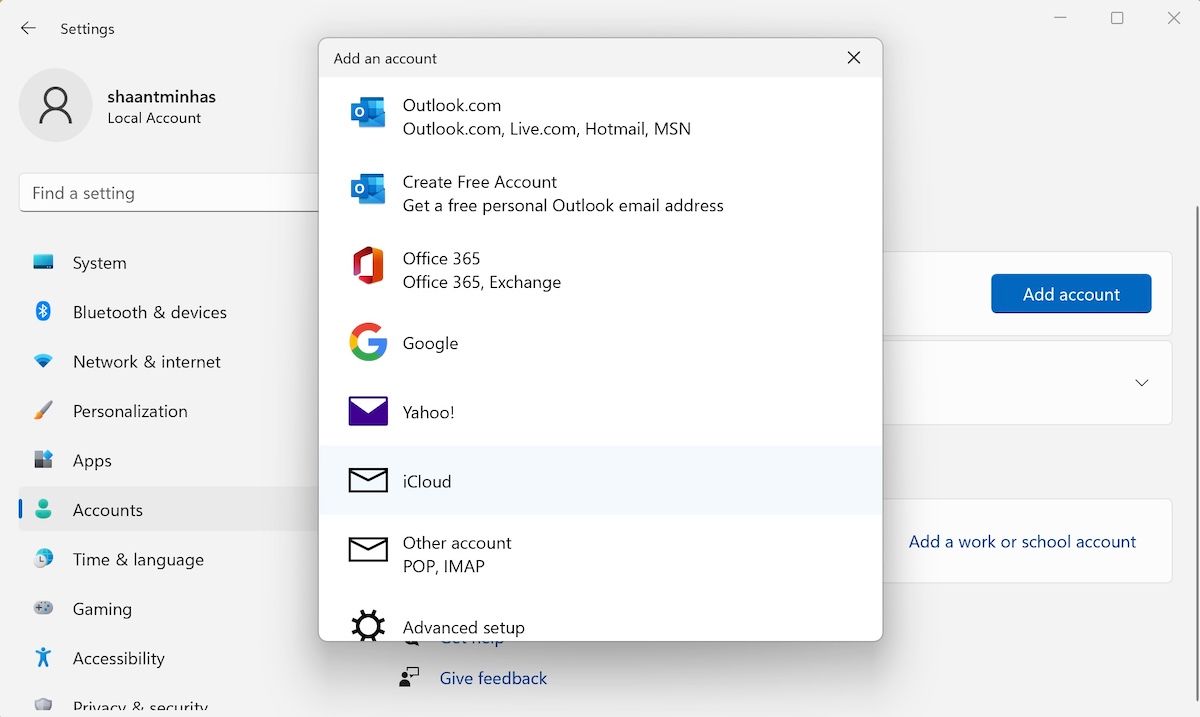Click the Other account envelope icon
Image resolution: width=1200 pixels, height=717 pixels.
click(x=368, y=549)
